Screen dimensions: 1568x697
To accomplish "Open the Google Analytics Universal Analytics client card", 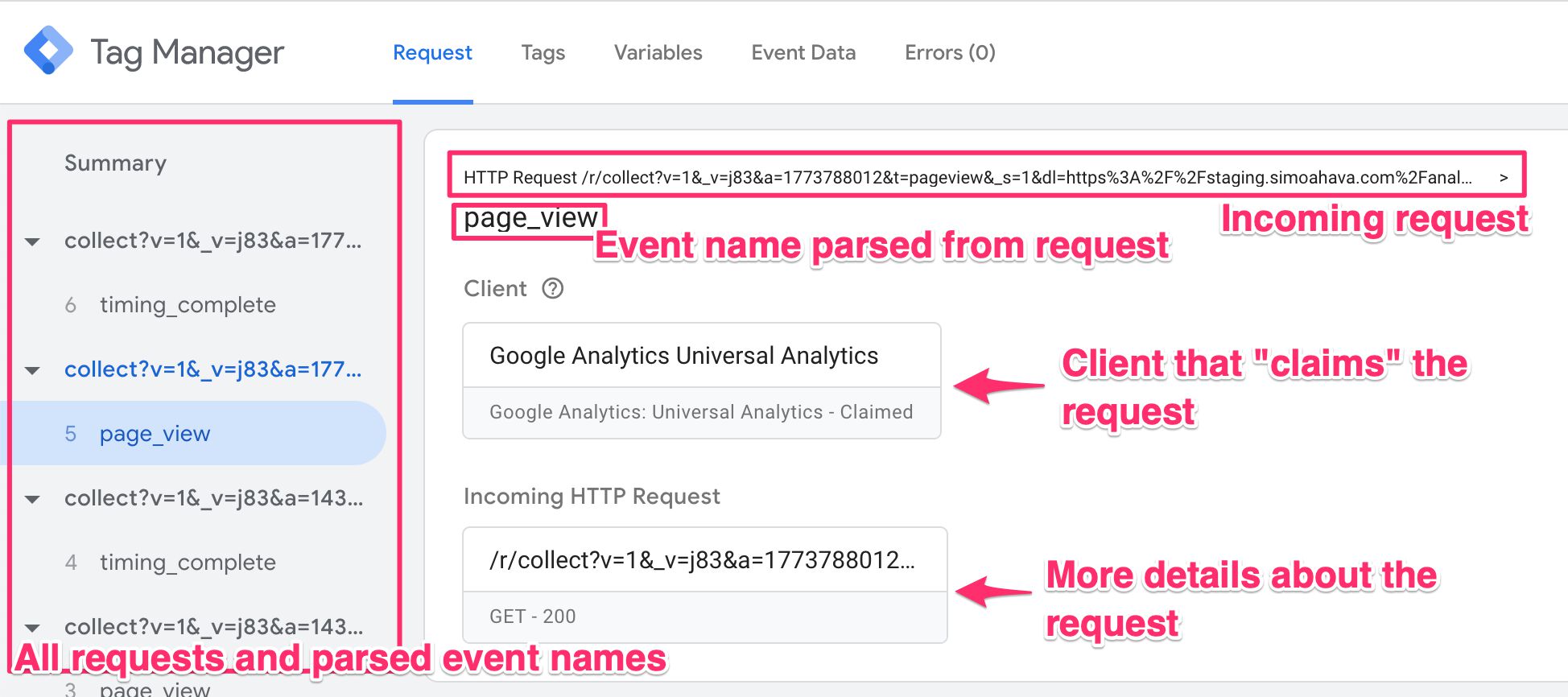I will pos(702,381).
